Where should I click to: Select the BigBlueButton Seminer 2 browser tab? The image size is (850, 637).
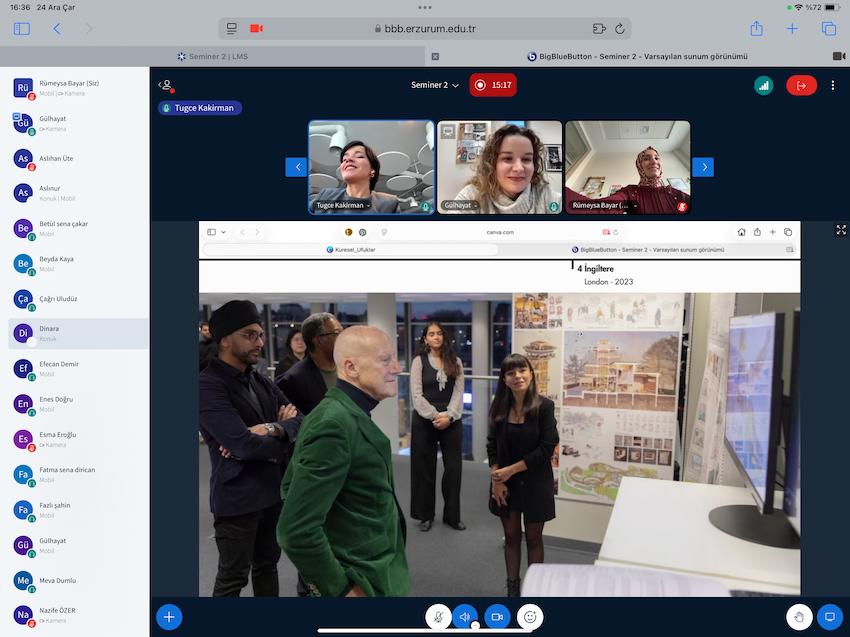tap(637, 56)
